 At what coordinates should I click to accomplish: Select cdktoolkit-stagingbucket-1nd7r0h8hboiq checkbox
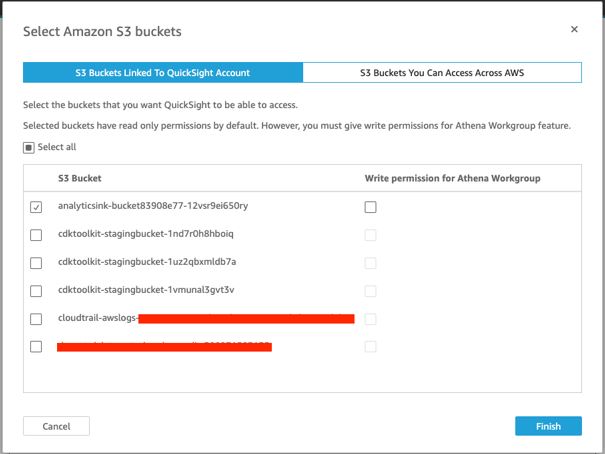pyautogui.click(x=36, y=235)
